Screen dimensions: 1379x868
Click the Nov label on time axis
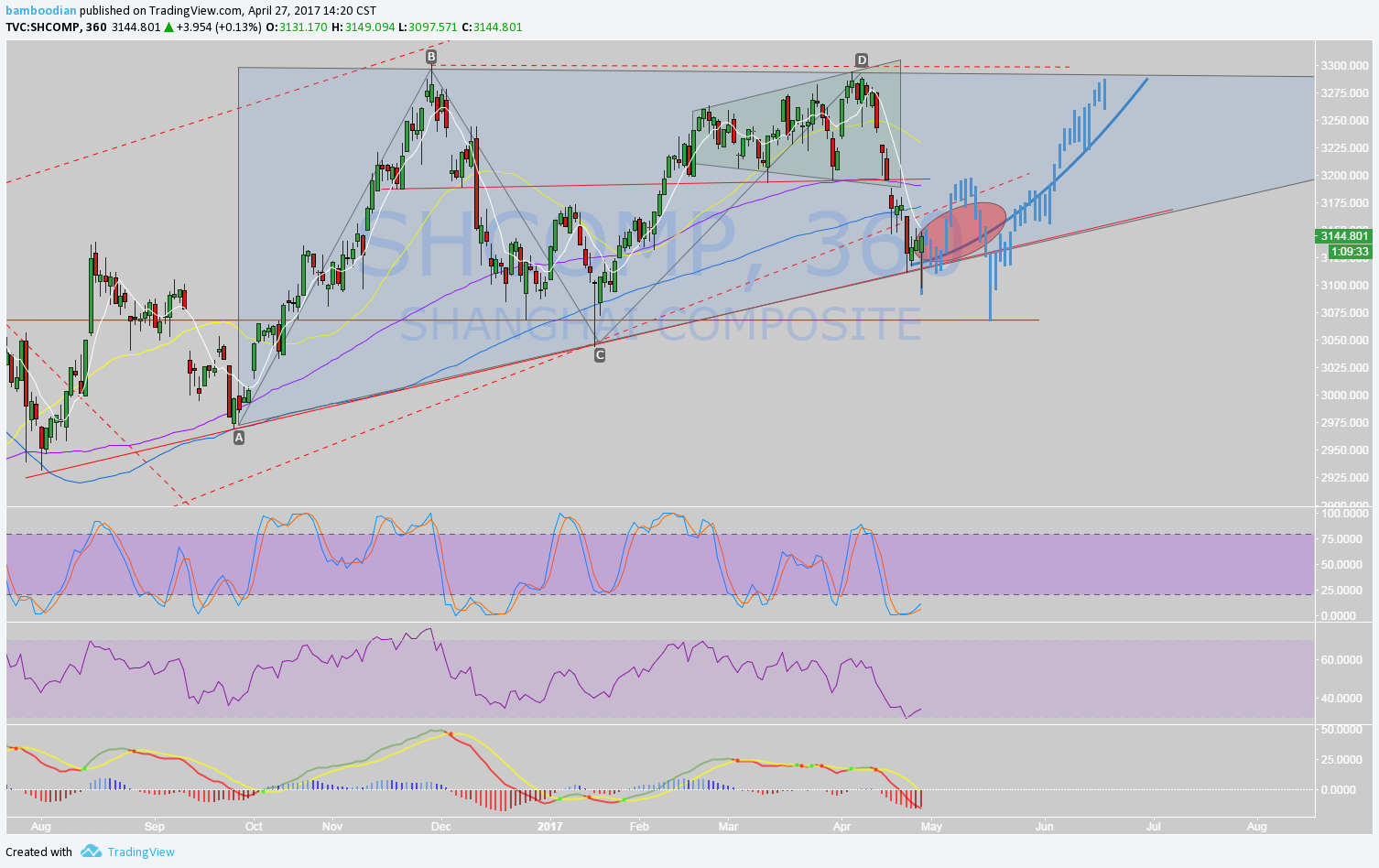[x=332, y=827]
